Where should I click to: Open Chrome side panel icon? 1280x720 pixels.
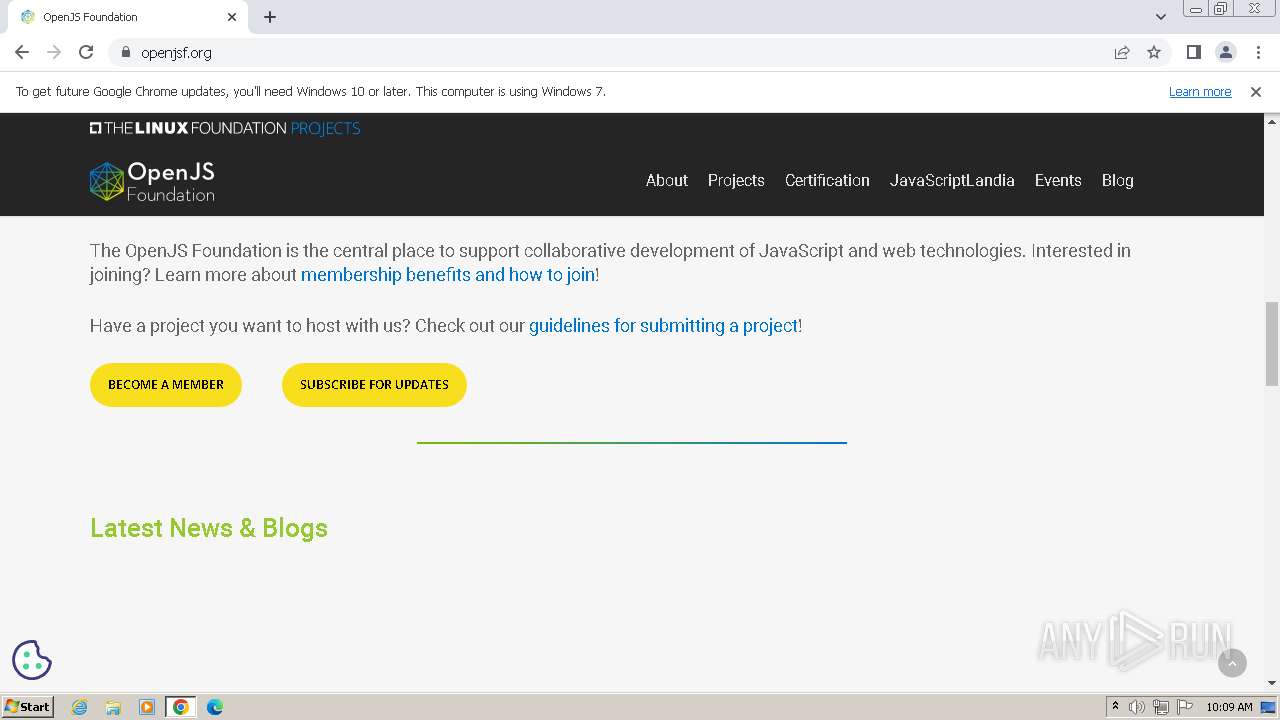click(x=1193, y=52)
